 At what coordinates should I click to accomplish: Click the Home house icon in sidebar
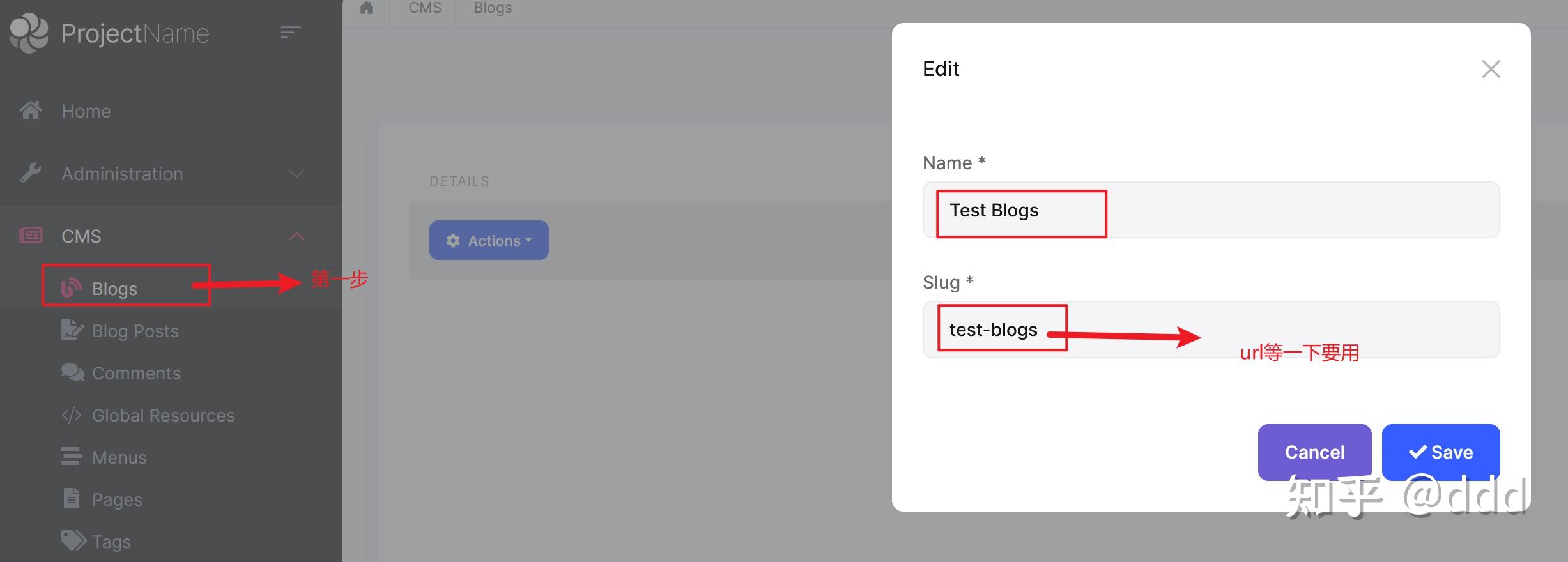tap(31, 110)
